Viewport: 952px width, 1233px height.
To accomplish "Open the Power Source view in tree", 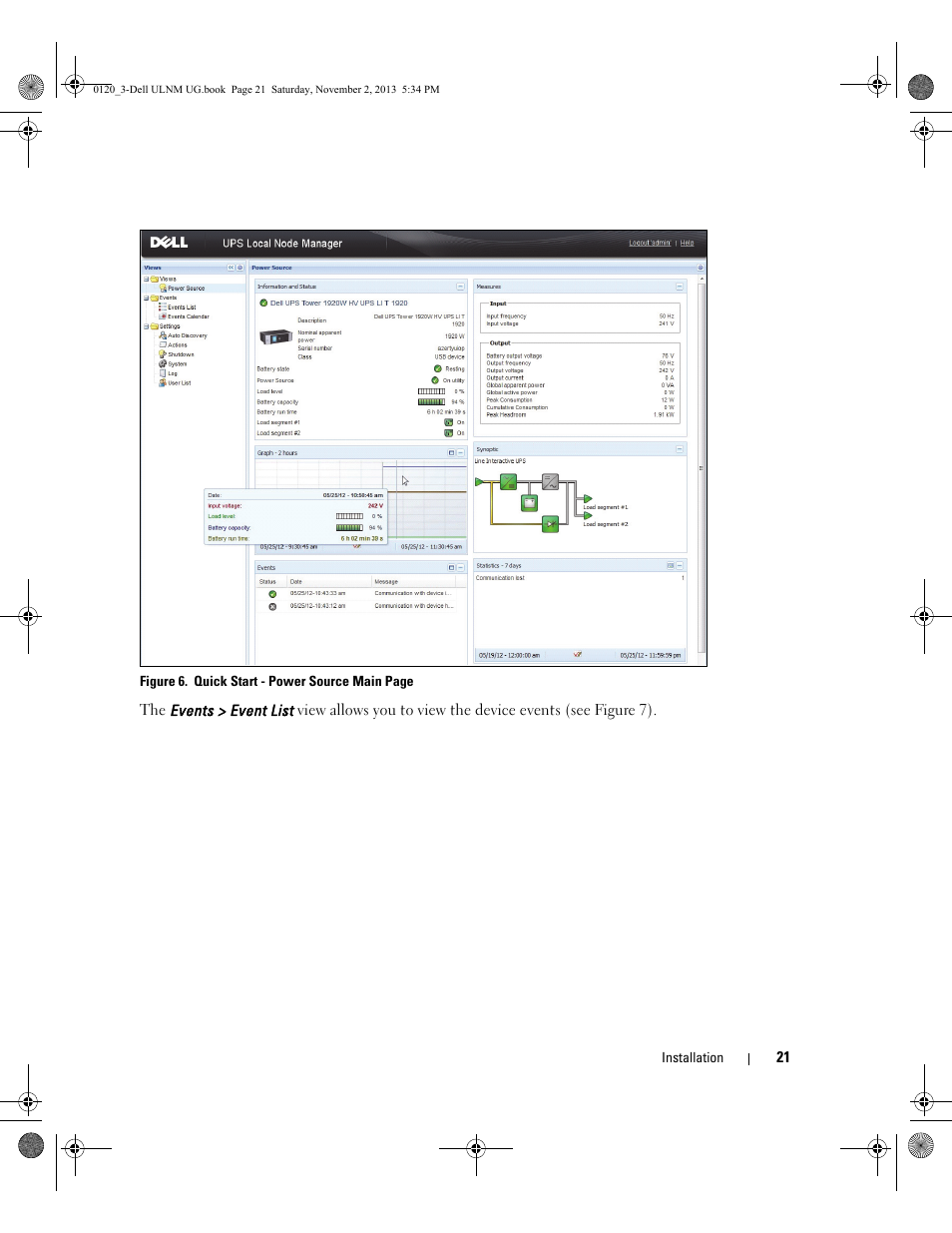I will (x=186, y=289).
